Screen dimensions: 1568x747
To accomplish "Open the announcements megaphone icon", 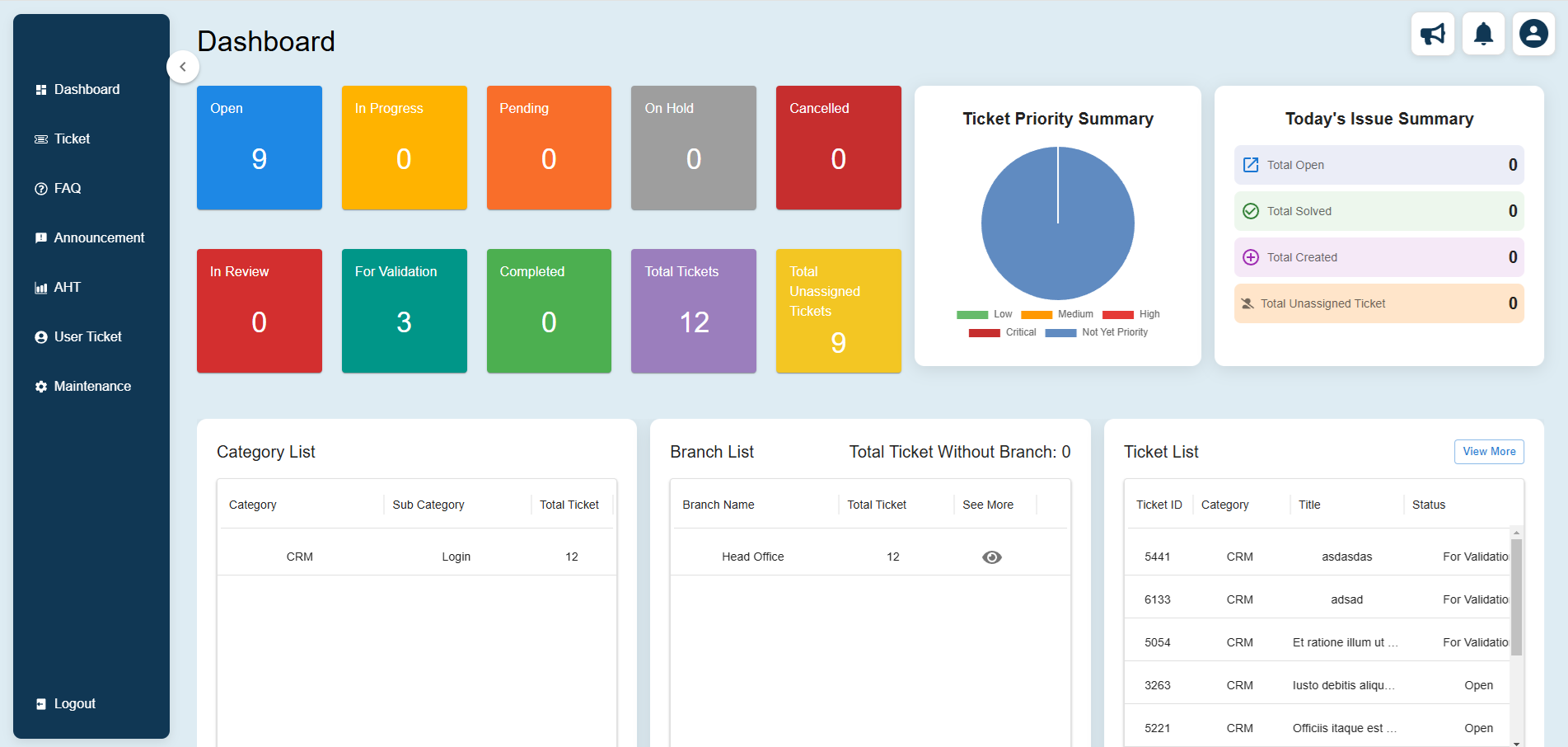I will 1432,34.
